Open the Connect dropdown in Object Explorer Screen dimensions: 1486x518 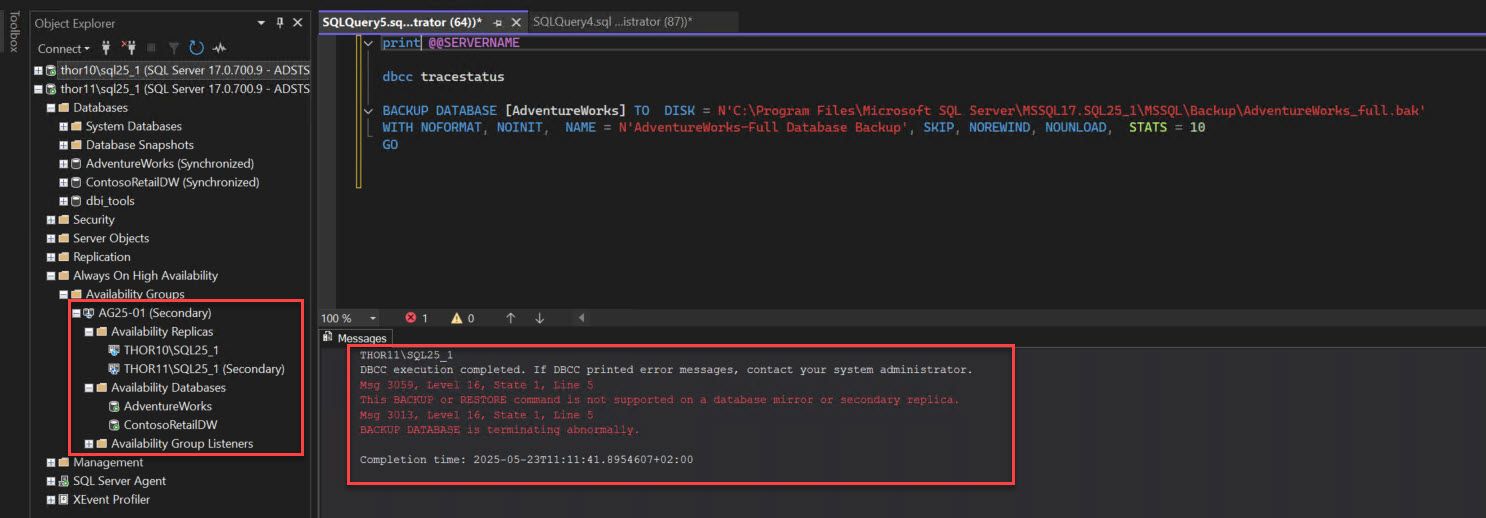(63, 48)
